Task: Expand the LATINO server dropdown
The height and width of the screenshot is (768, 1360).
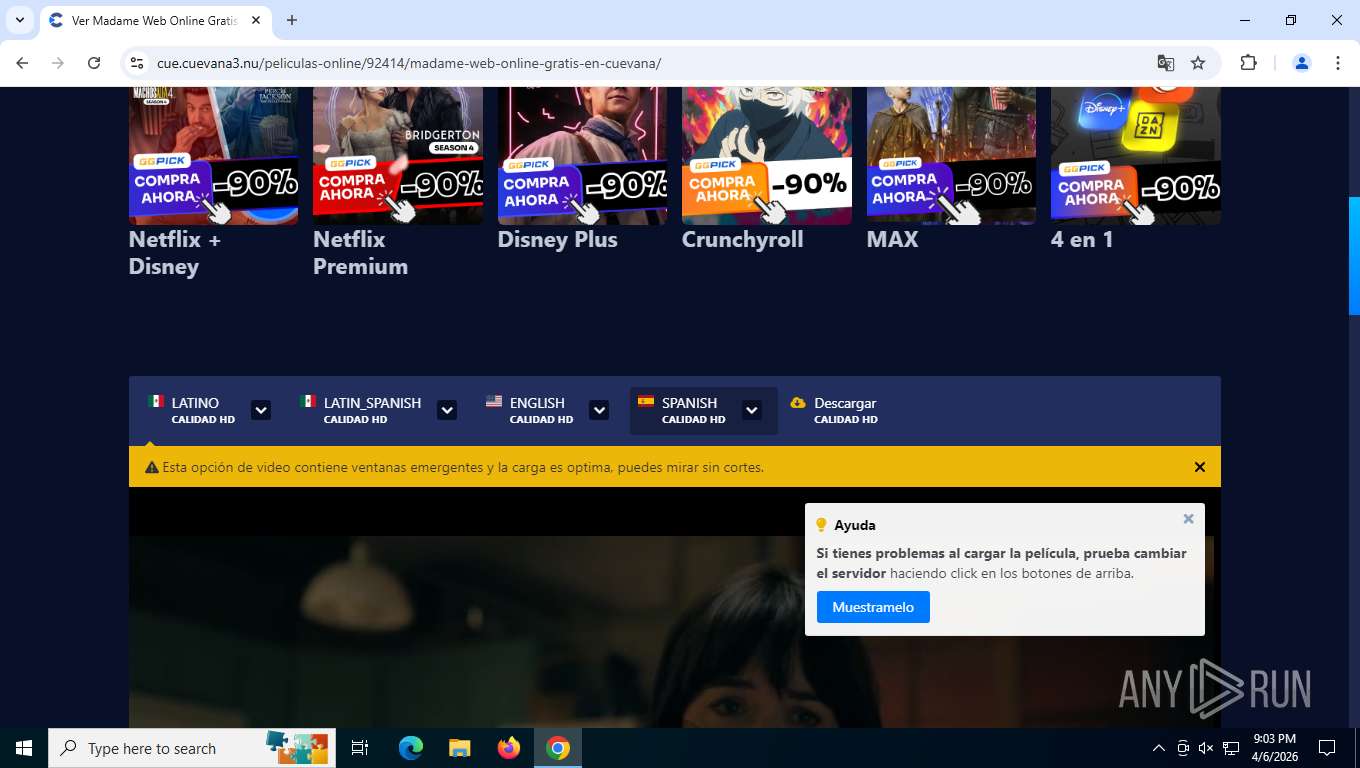Action: pos(261,410)
